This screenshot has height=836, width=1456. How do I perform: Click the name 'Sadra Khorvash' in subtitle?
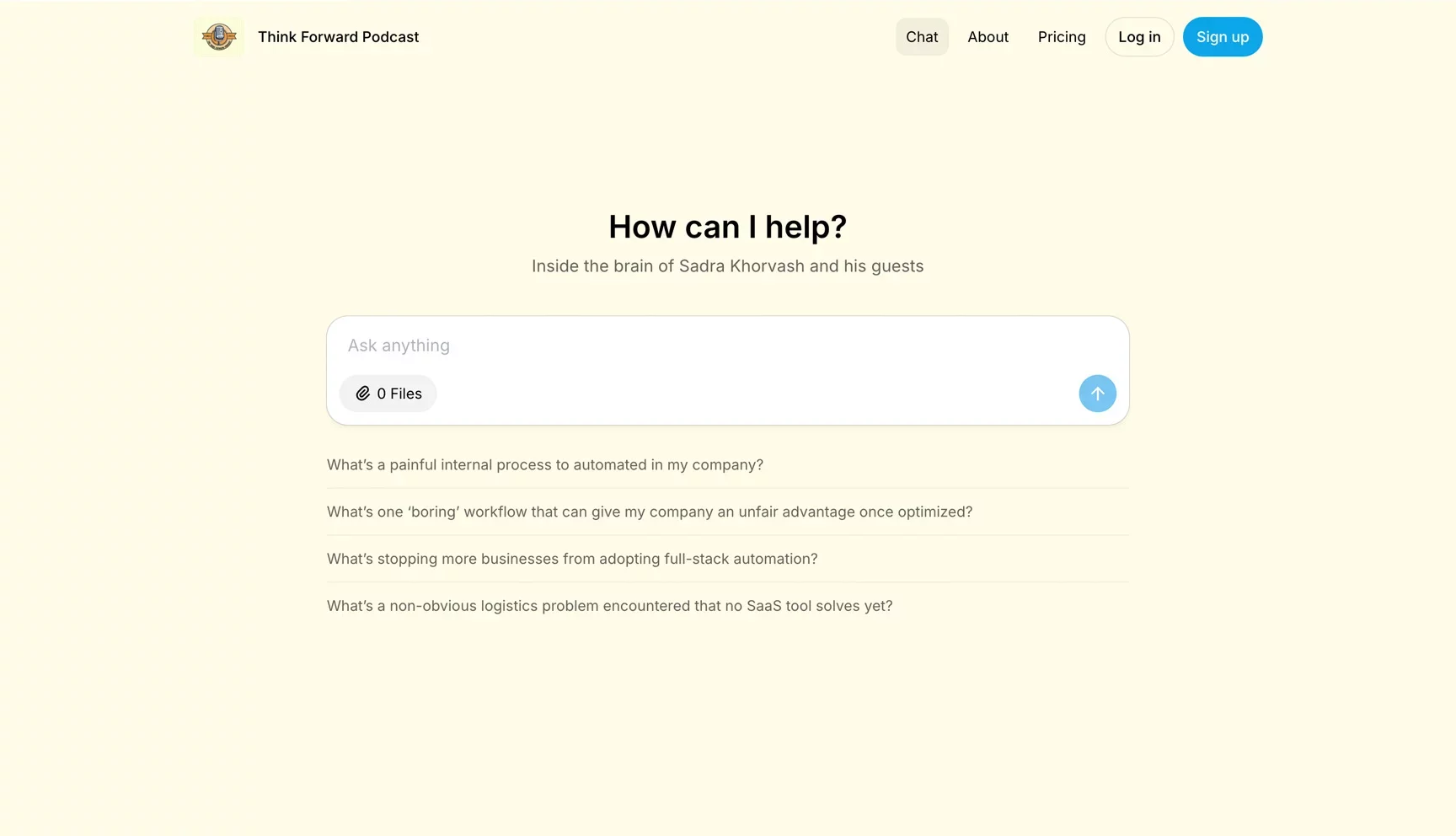(741, 266)
